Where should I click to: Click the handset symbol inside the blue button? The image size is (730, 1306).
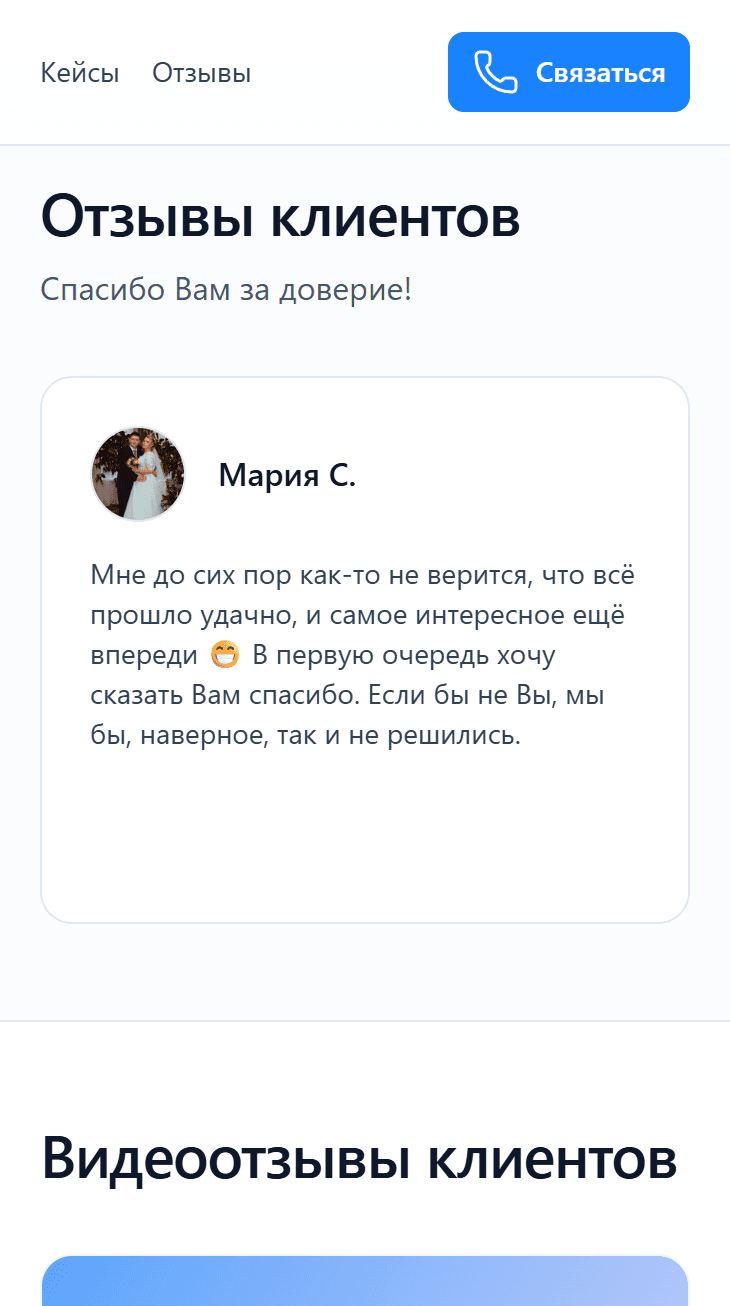pyautogui.click(x=494, y=71)
